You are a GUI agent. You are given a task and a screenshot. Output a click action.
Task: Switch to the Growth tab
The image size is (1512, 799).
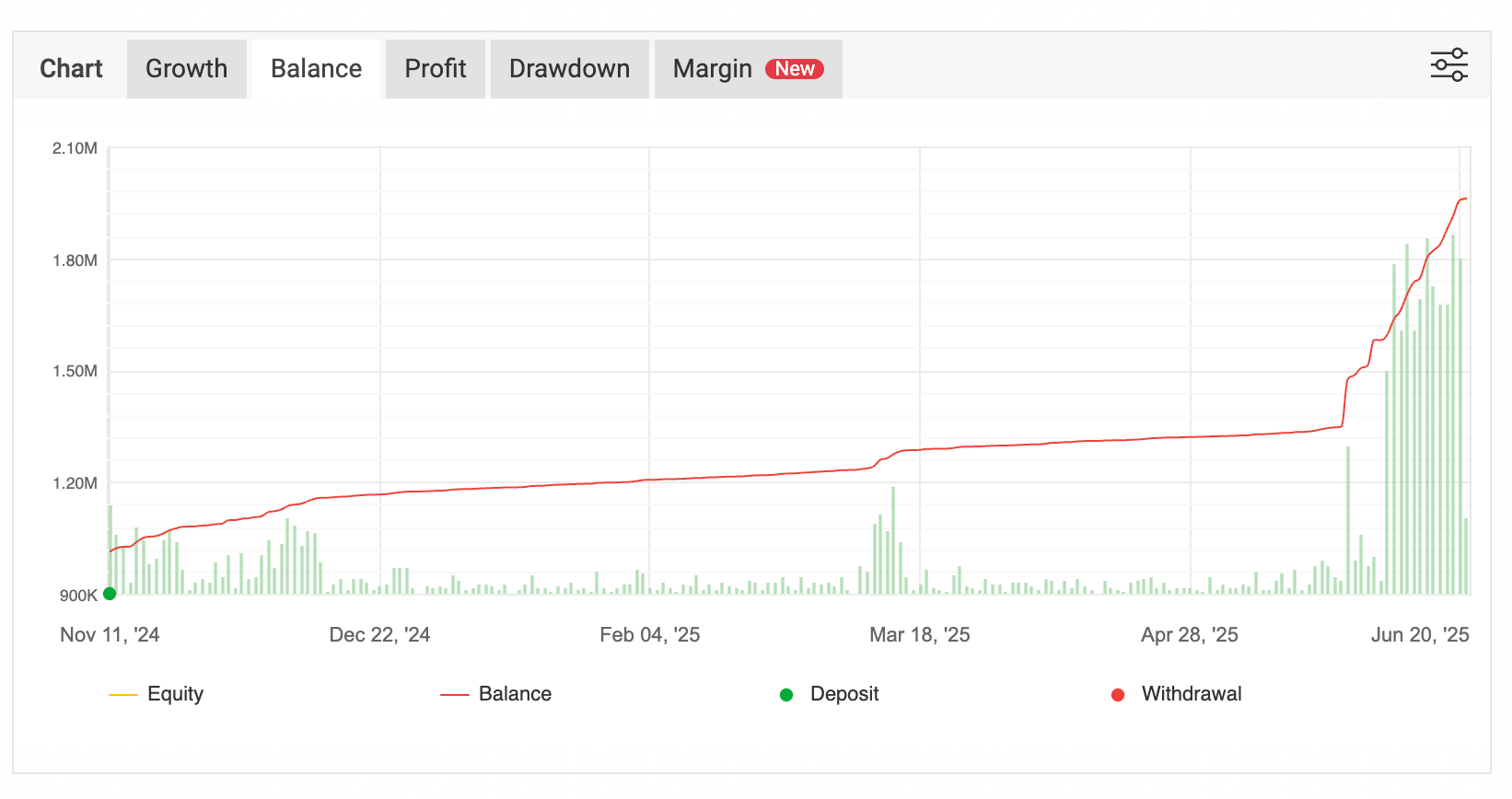(186, 69)
